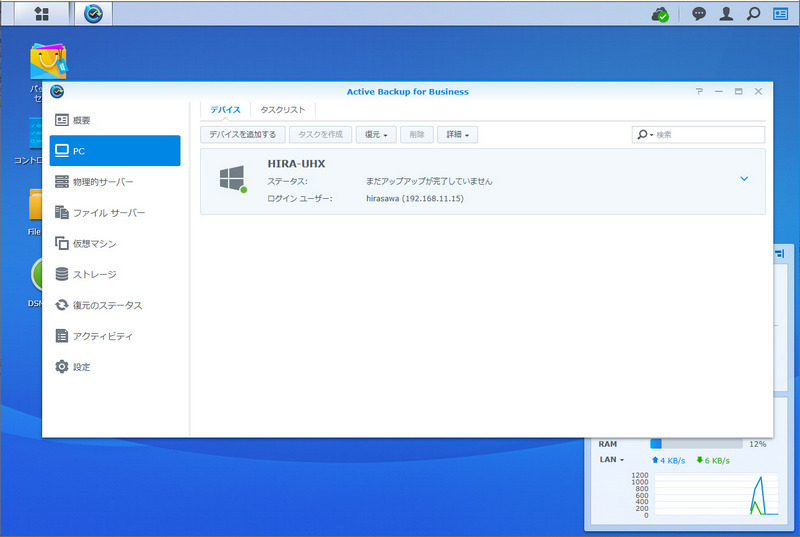This screenshot has height=537, width=800.
Task: Click the まだアップアップが完了していません status text
Action: click(x=429, y=181)
